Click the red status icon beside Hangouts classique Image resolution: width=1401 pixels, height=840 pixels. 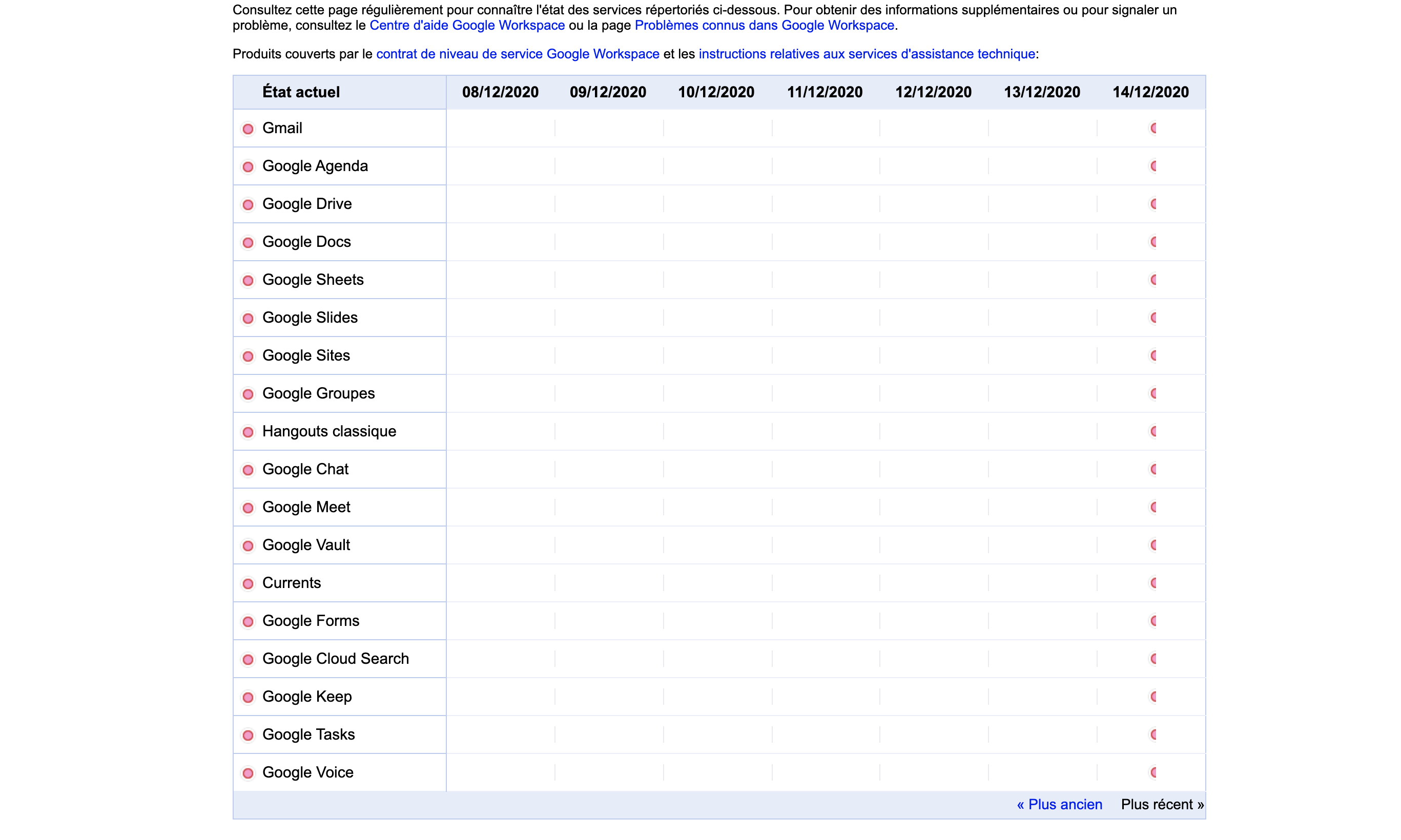pos(248,432)
